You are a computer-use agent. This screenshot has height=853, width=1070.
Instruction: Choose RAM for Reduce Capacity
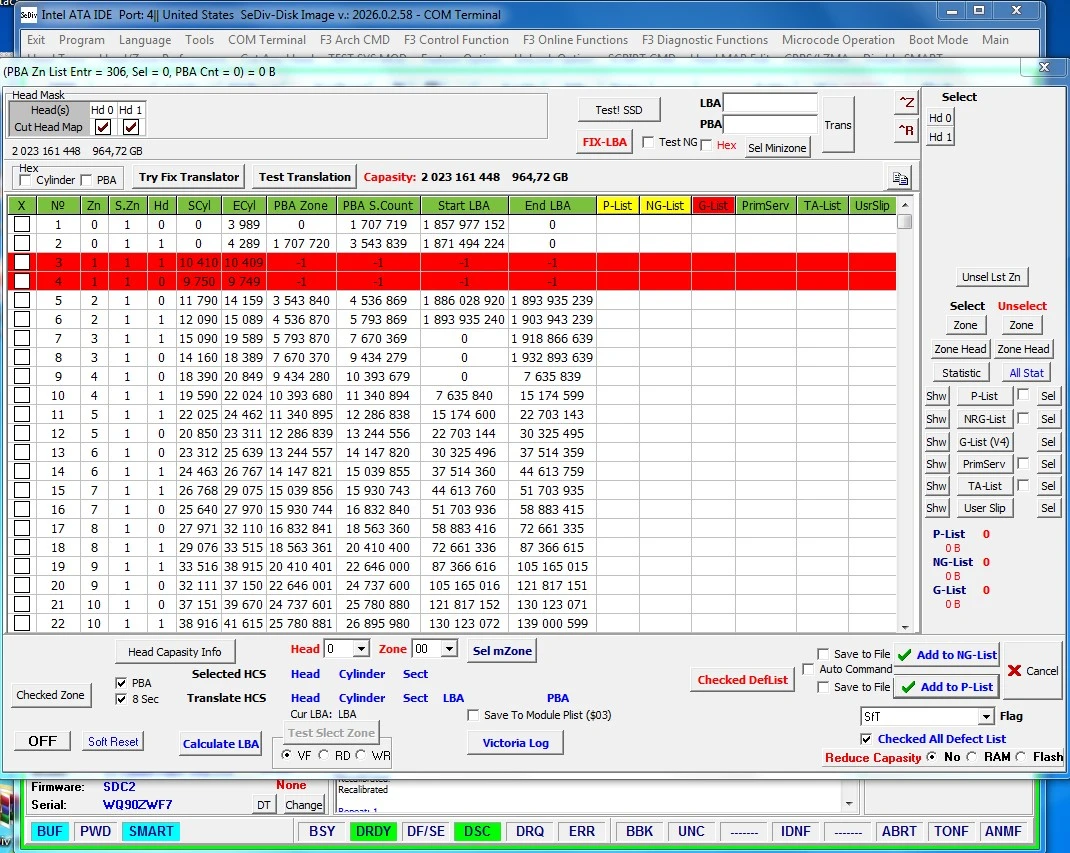click(972, 757)
